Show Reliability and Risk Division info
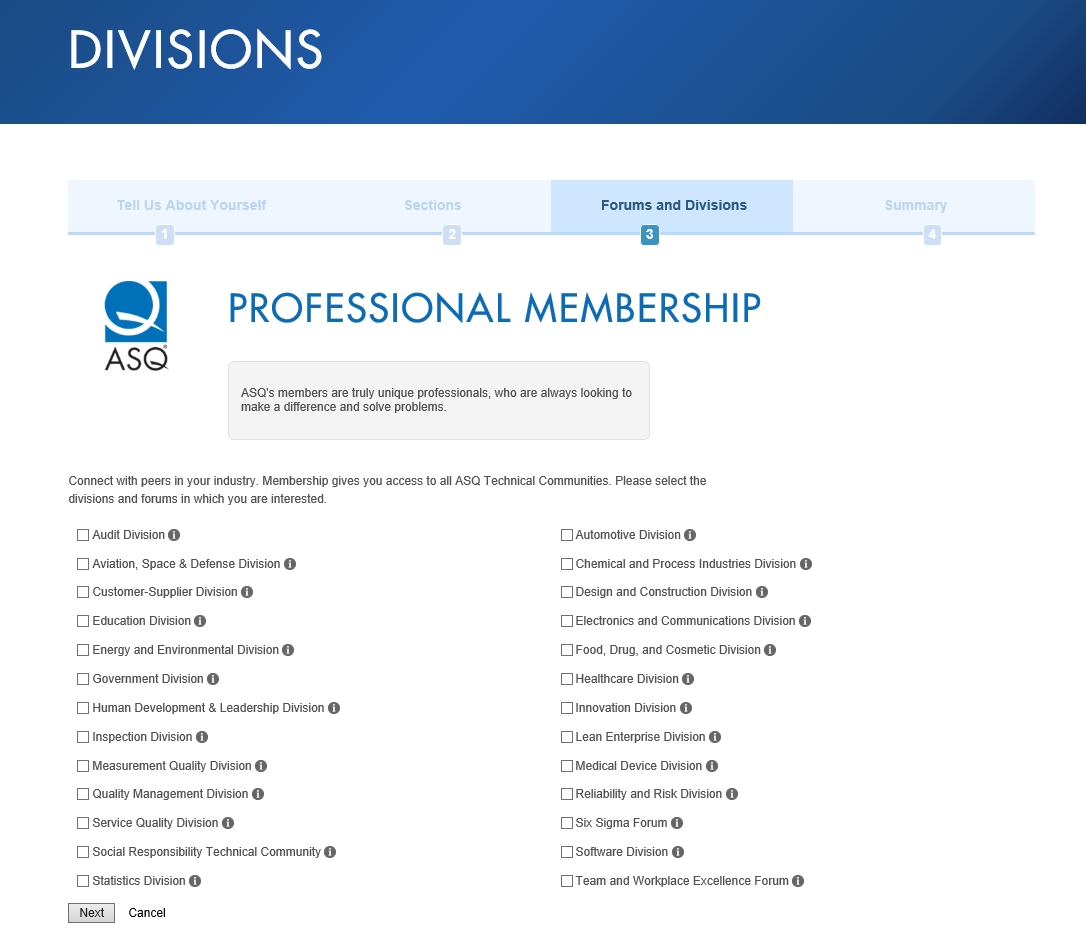 point(731,794)
